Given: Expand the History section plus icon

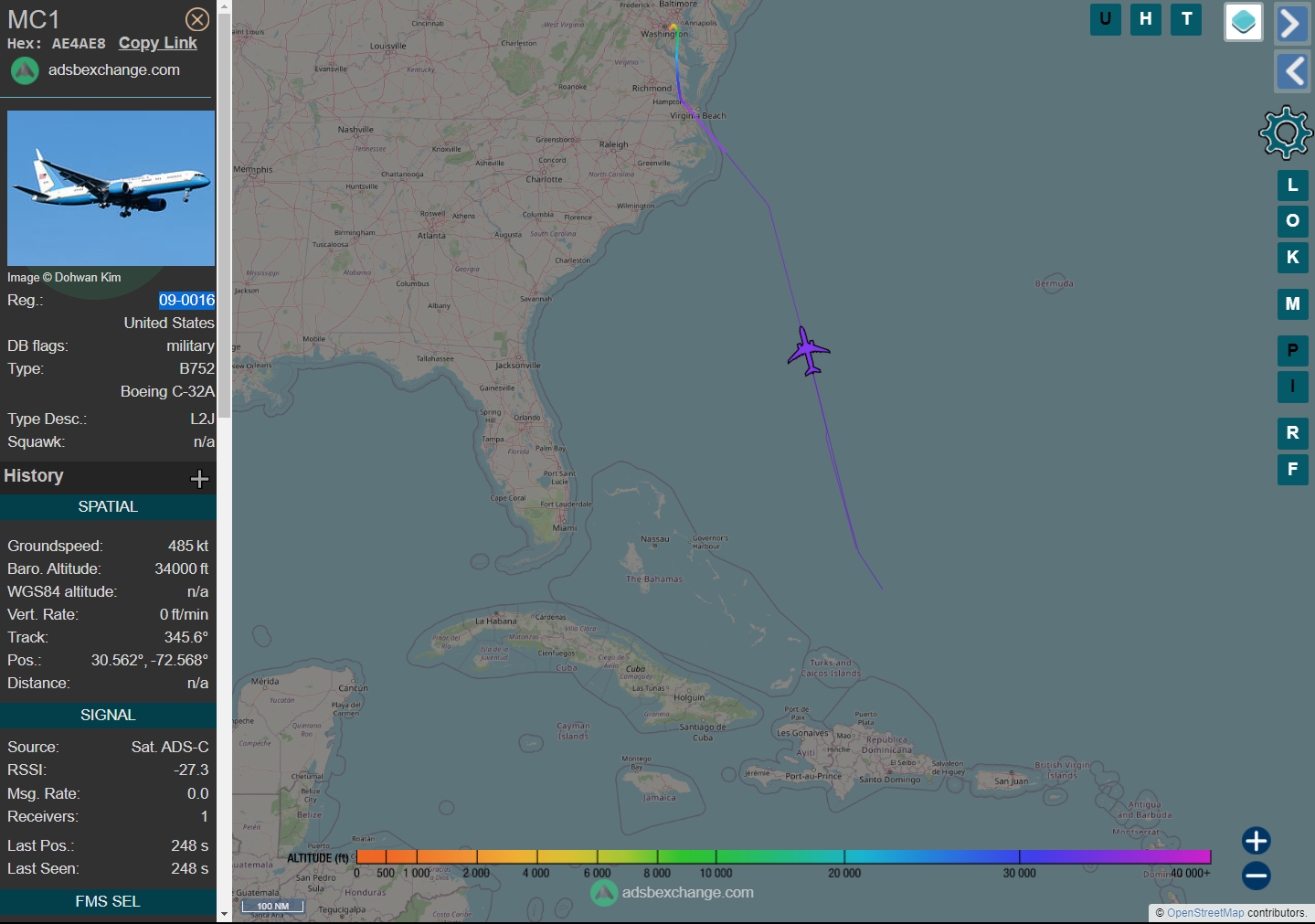Looking at the screenshot, I should coord(199,479).
